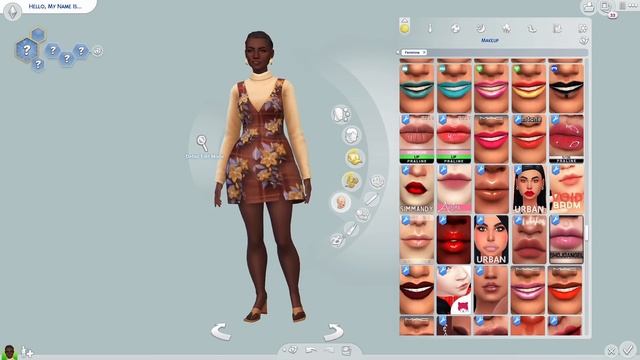Click the plumbob icon beside the name field
Image resolution: width=640 pixels, height=360 pixels.
click(x=12, y=11)
